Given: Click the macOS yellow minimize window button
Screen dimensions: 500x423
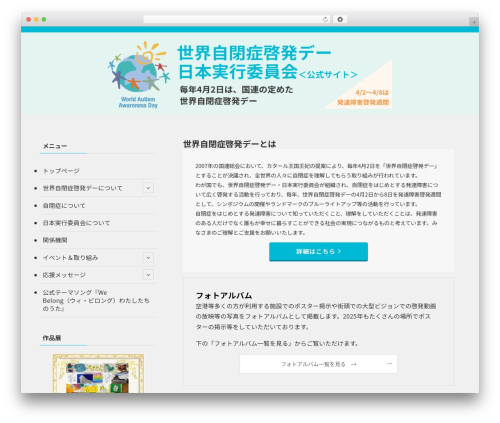Looking at the screenshot, I should (36, 20).
